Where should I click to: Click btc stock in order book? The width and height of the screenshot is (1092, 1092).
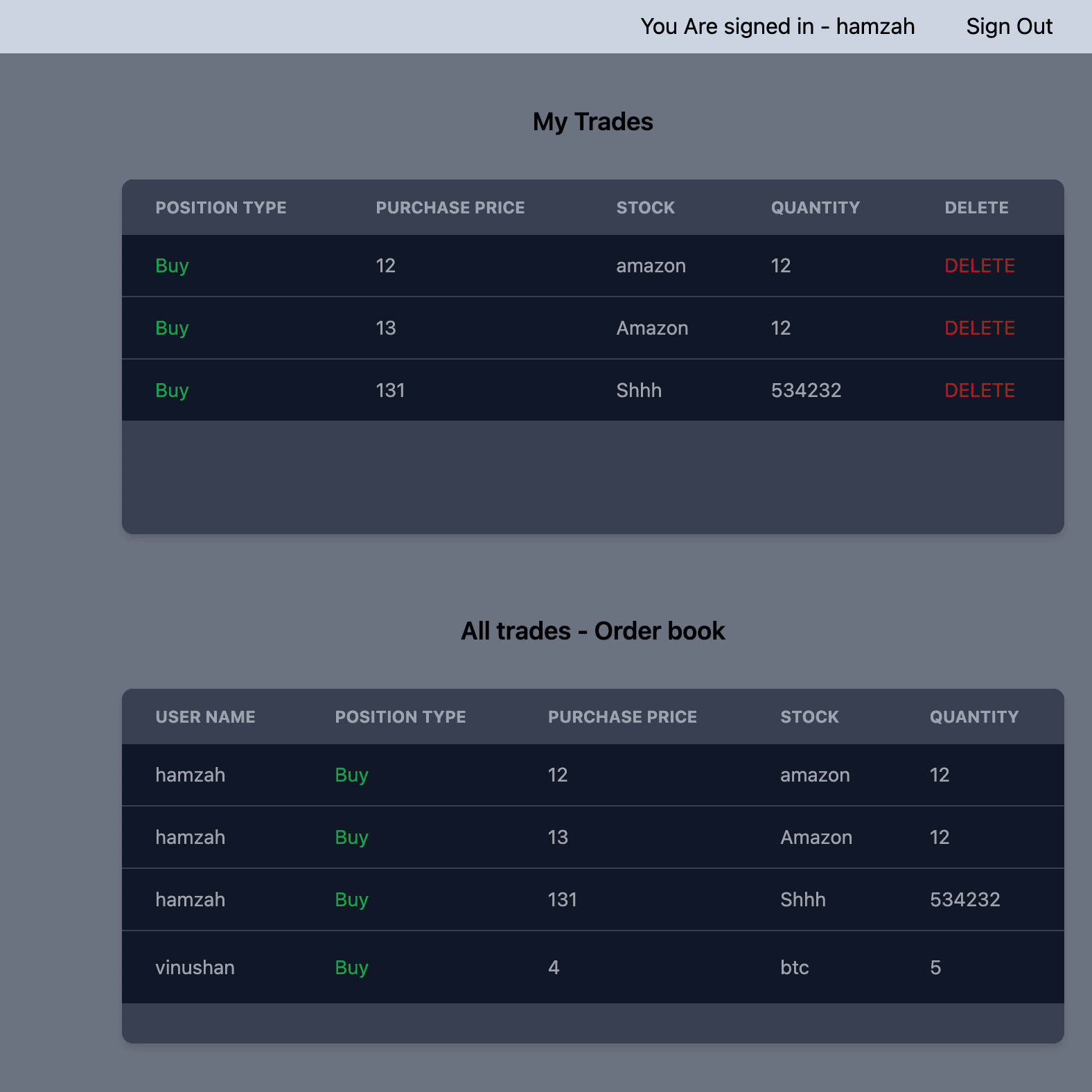coord(795,967)
